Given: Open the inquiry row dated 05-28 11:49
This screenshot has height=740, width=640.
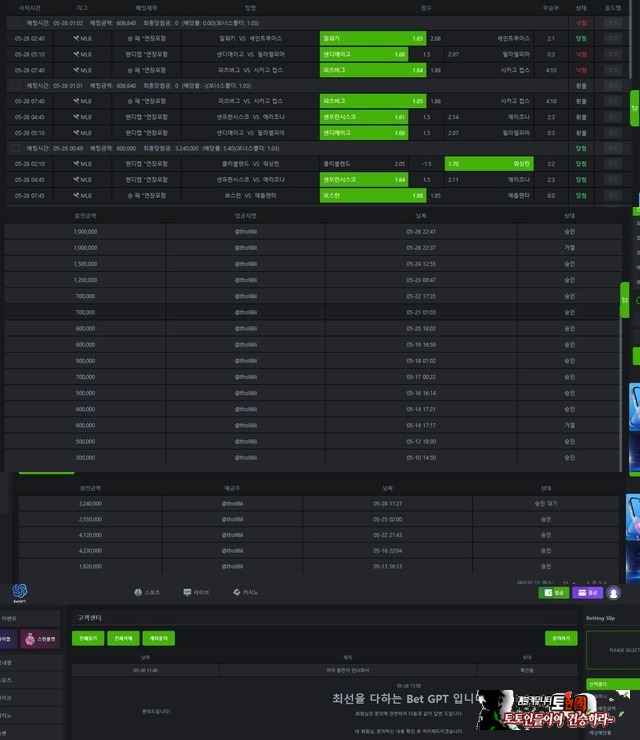Looking at the screenshot, I should coord(325,670).
